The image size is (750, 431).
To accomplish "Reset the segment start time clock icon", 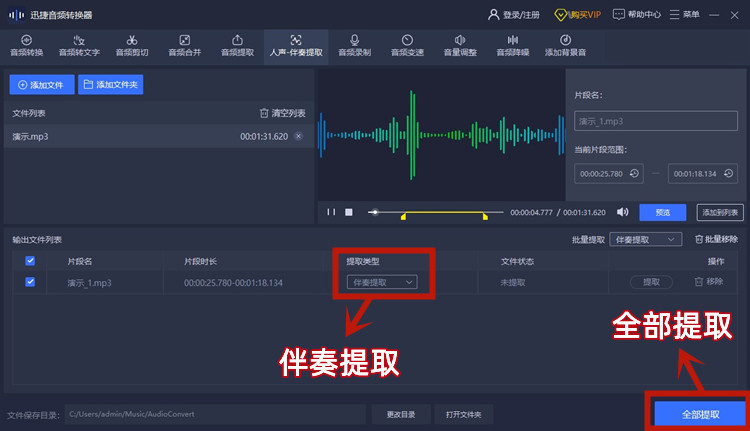I will (x=634, y=174).
